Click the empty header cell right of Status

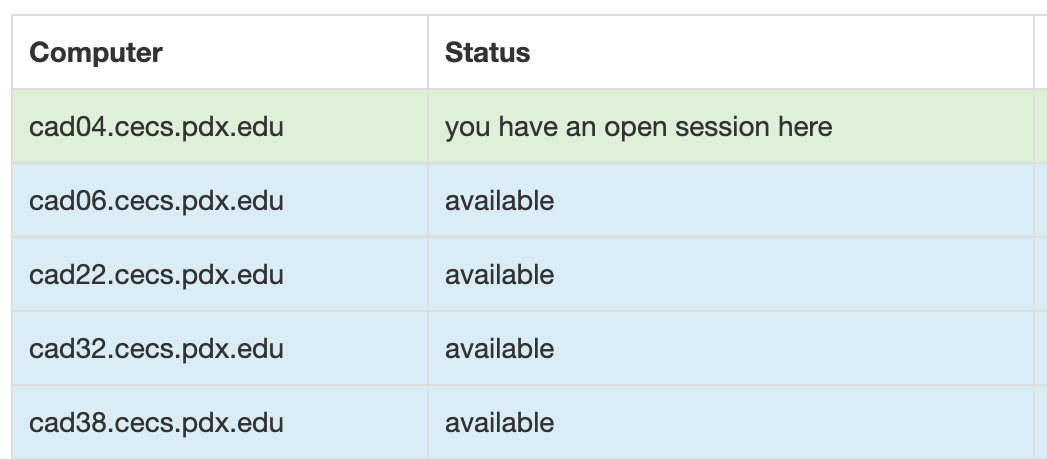click(1040, 52)
